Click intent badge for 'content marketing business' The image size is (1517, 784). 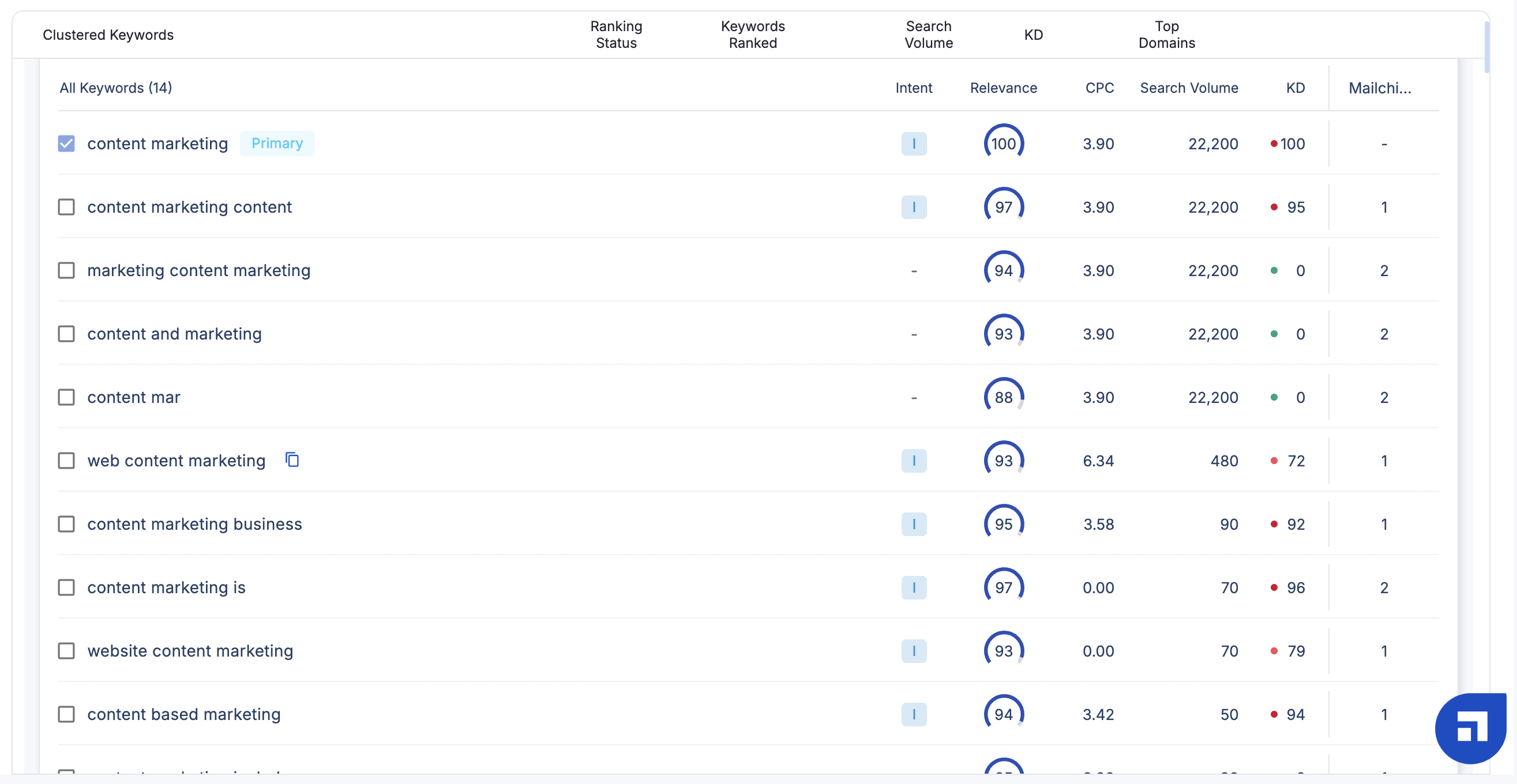point(914,525)
